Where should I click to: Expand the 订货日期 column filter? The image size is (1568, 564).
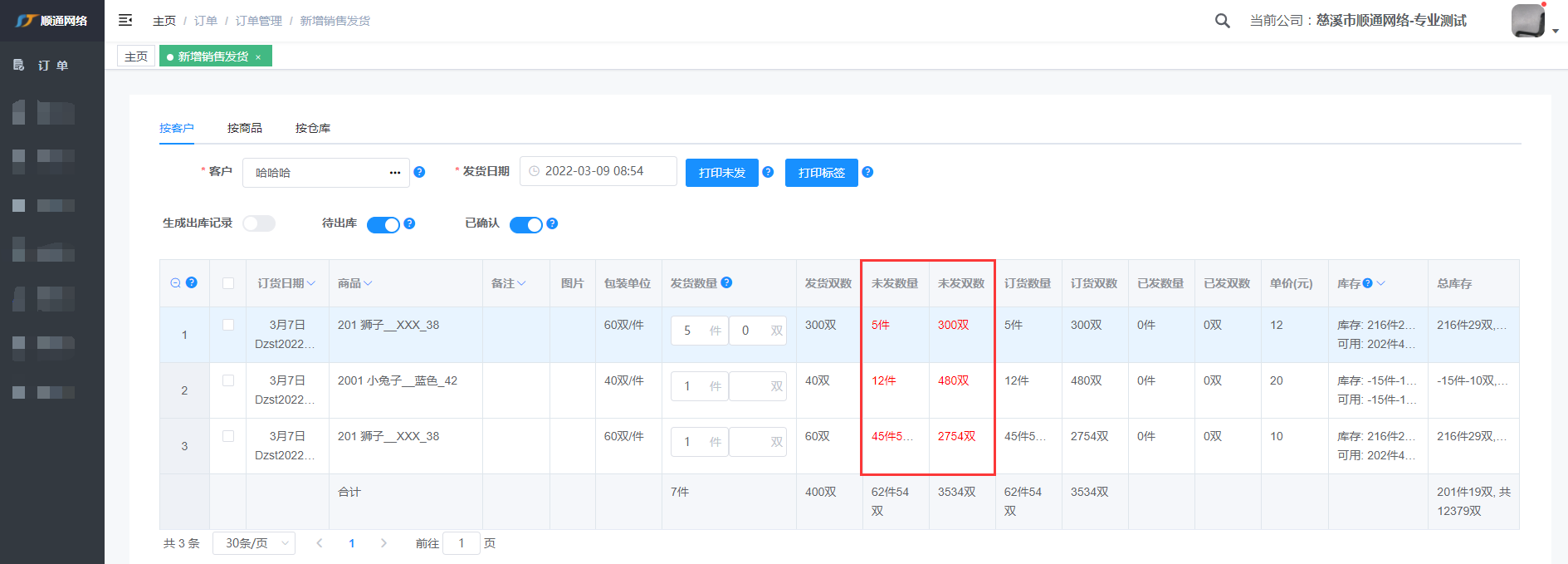[311, 283]
